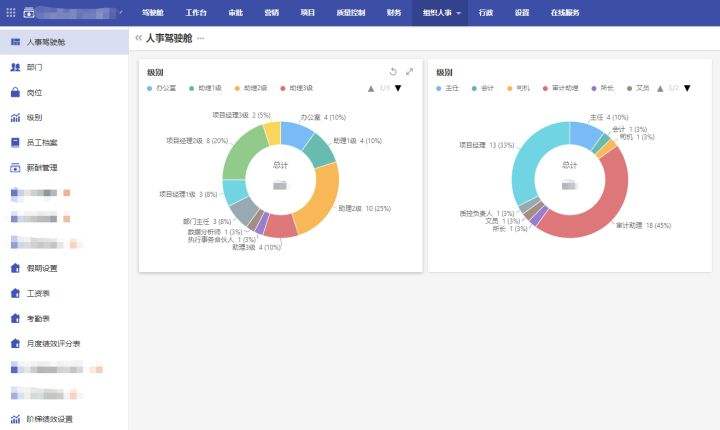Click the 阶梯绩效设置 chart icon
The height and width of the screenshot is (430, 720).
pos(15,419)
